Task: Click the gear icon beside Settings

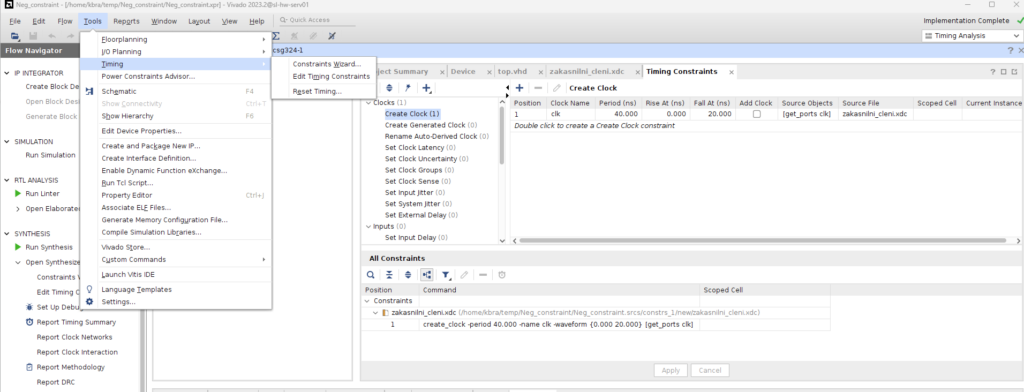Action: pyautogui.click(x=89, y=302)
